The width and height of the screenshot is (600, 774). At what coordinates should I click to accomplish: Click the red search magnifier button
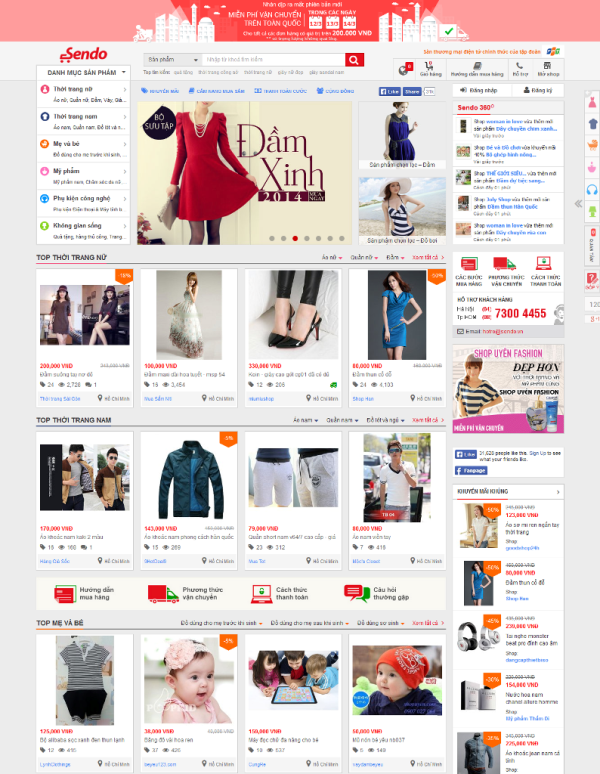pyautogui.click(x=354, y=60)
